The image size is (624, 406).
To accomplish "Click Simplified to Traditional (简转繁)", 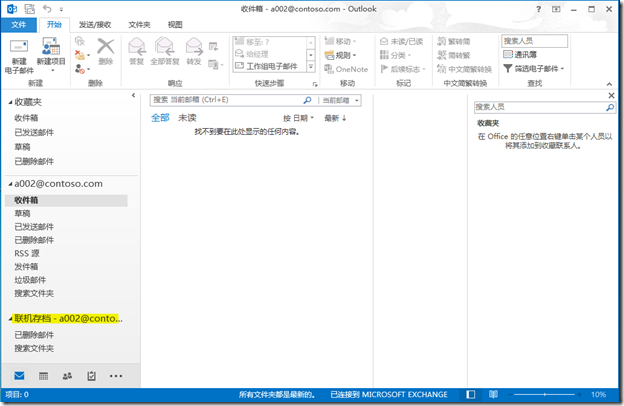I will [x=454, y=55].
